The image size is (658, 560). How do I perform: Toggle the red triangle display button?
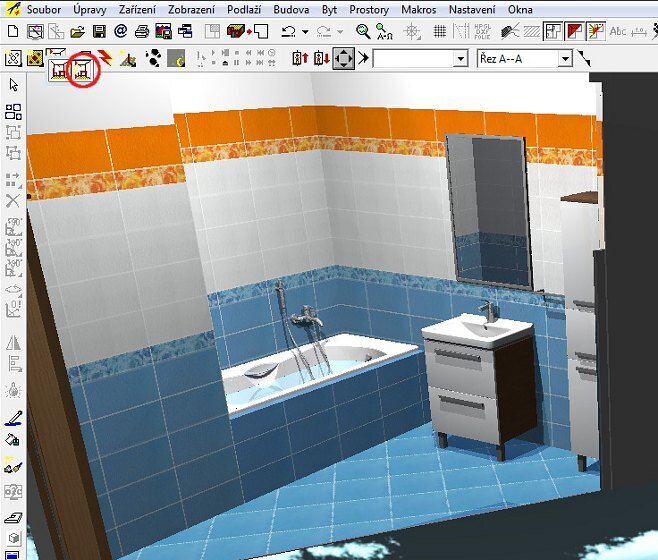[x=574, y=31]
